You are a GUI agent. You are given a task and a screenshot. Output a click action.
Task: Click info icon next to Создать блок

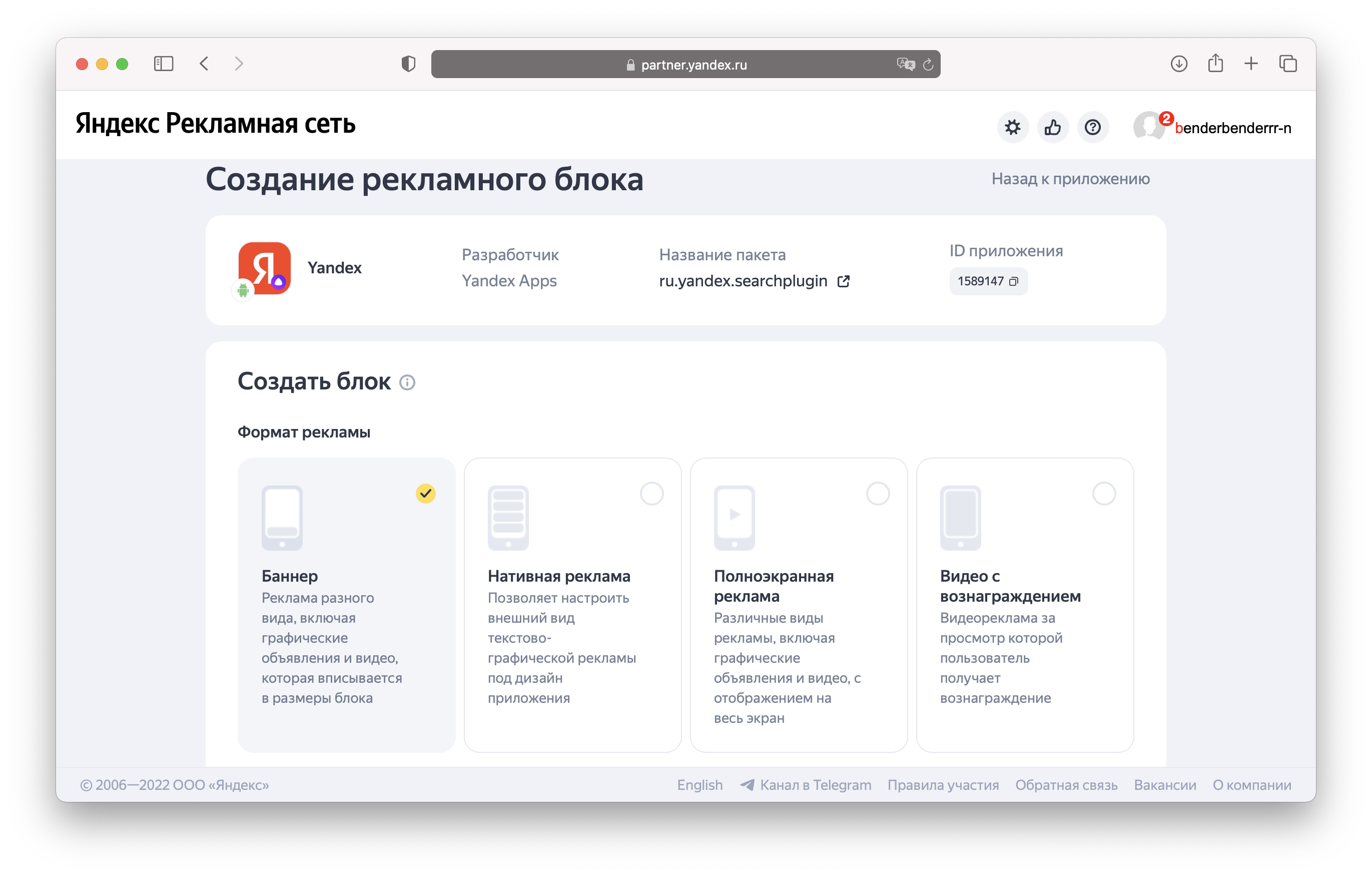pos(407,382)
